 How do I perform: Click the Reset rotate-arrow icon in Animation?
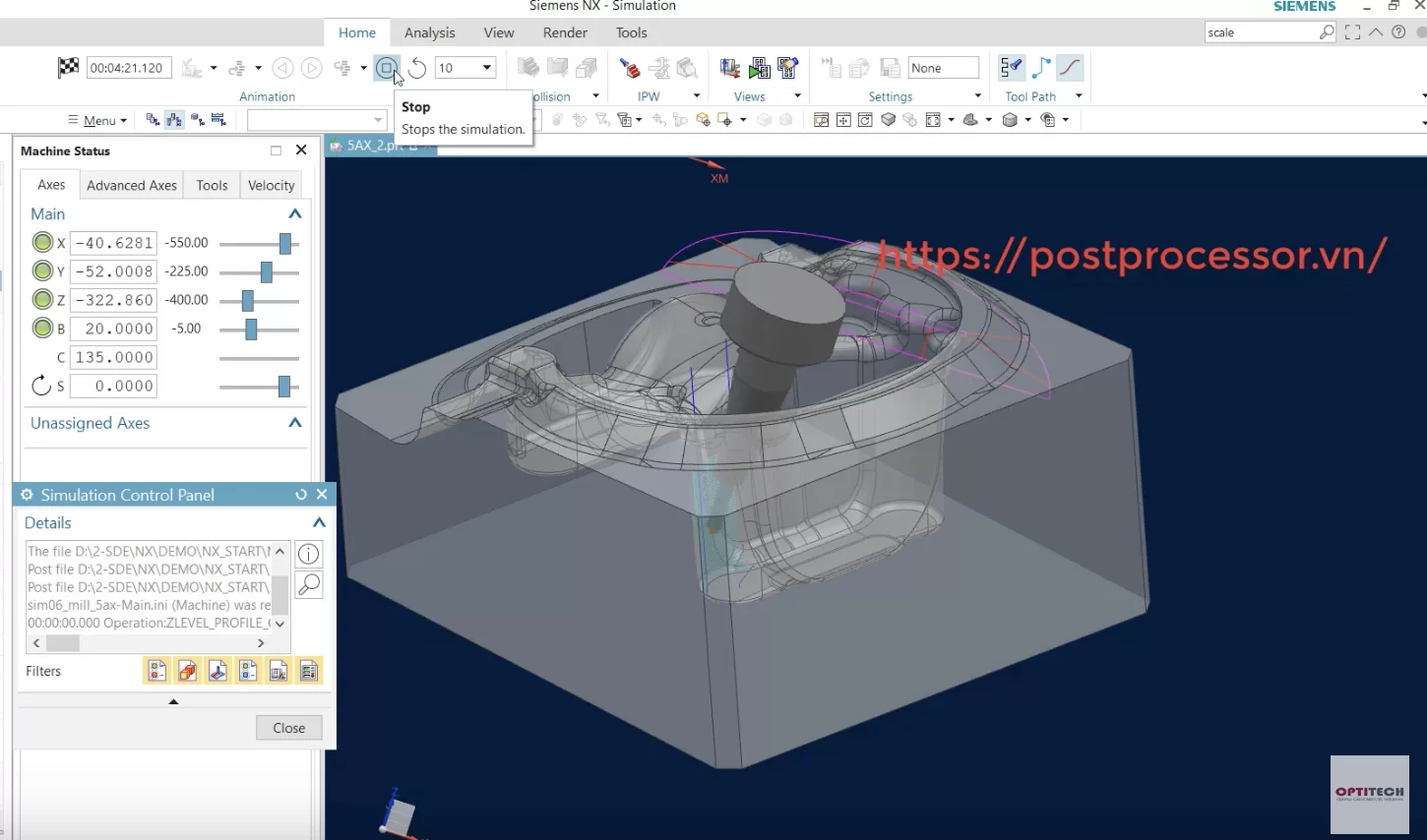[x=417, y=68]
